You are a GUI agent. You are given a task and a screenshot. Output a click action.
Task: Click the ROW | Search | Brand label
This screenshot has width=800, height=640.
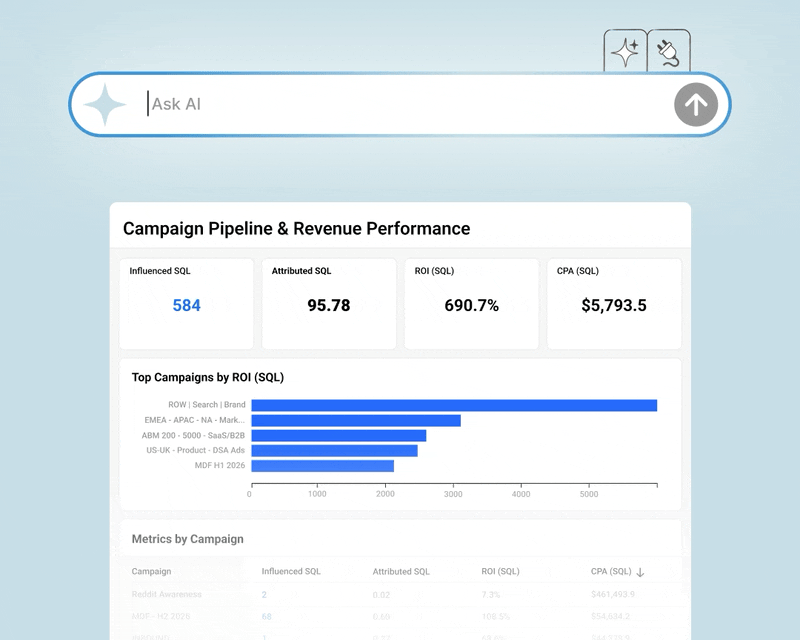207,405
